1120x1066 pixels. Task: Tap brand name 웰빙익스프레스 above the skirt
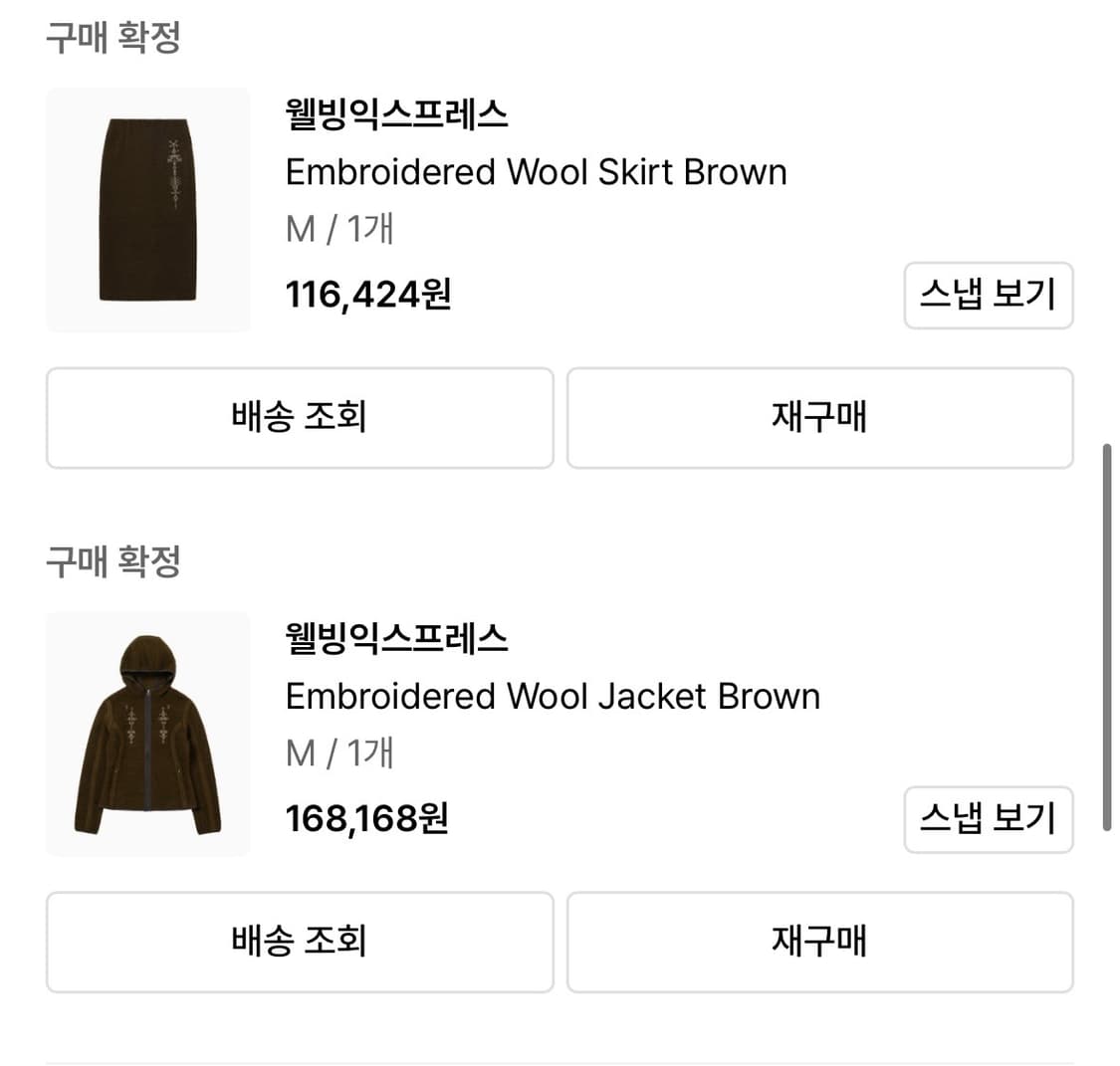tap(396, 114)
